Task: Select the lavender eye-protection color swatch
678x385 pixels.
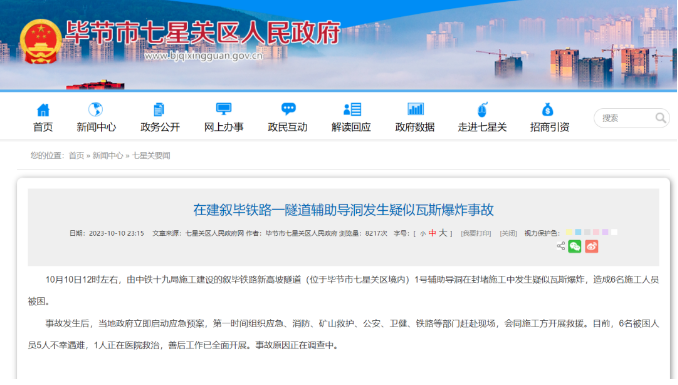Action: click(605, 232)
